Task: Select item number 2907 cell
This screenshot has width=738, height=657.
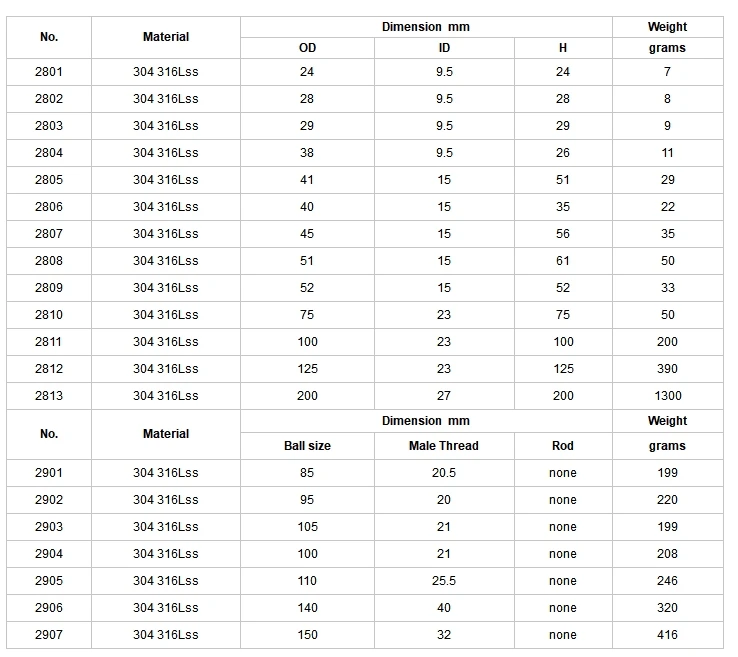Action: coord(49,635)
